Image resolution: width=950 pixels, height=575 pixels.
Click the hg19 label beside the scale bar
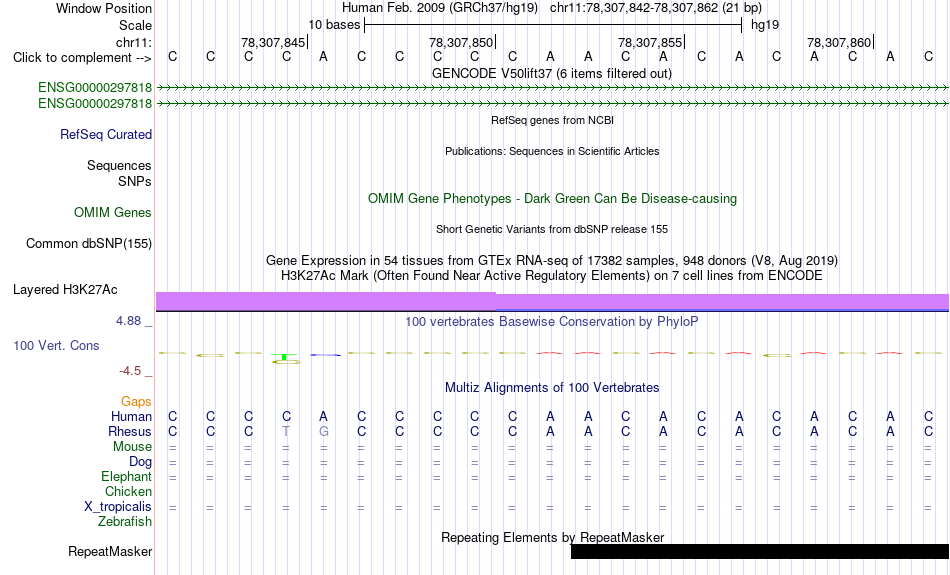coord(765,25)
